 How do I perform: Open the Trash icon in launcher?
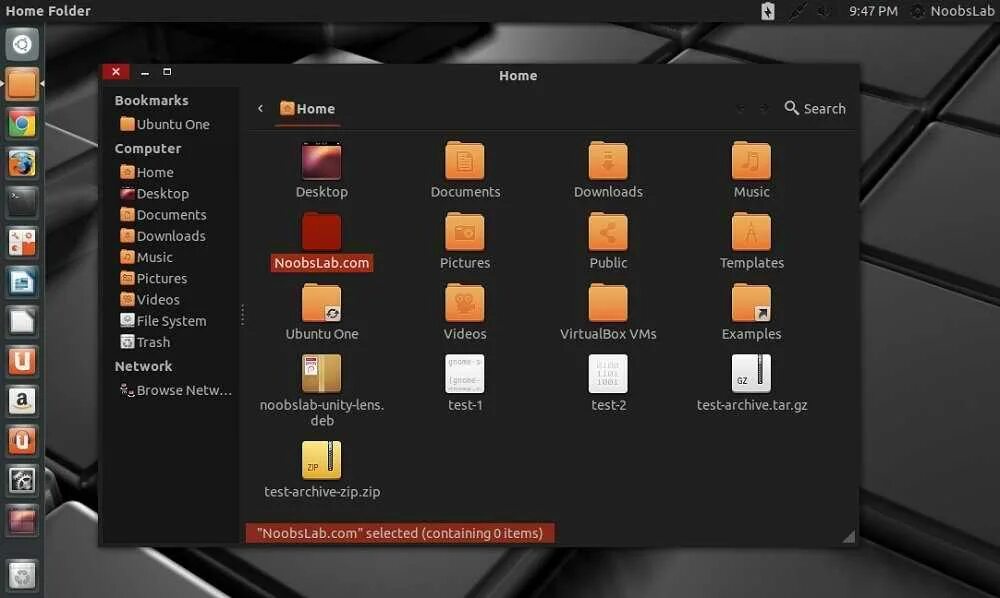(22, 576)
